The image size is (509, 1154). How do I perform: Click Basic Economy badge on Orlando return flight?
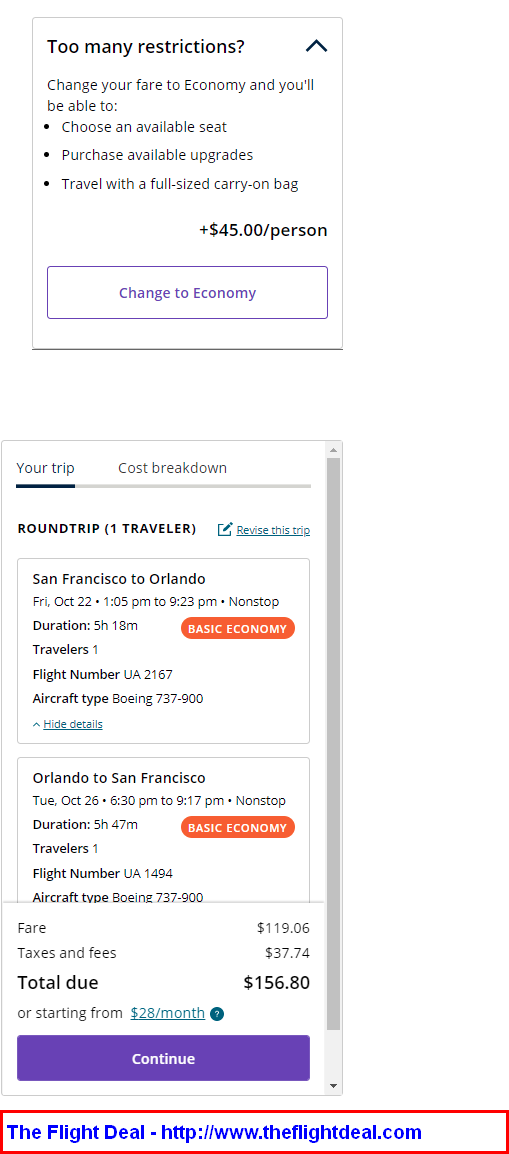238,827
